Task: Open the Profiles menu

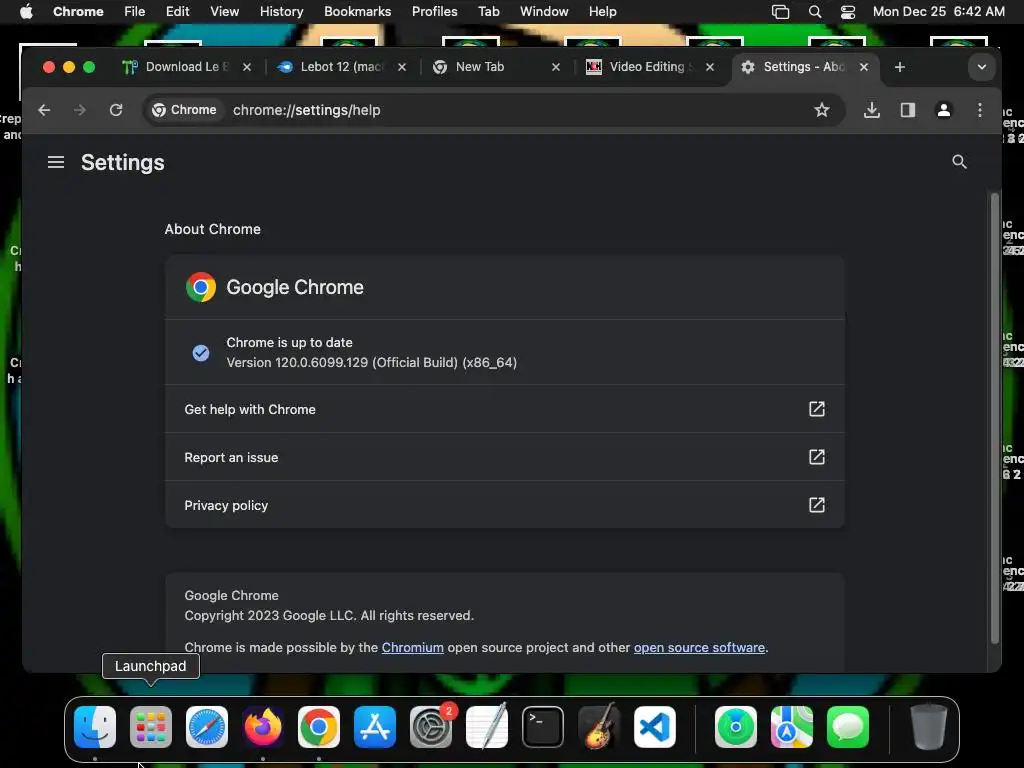Action: [x=434, y=11]
